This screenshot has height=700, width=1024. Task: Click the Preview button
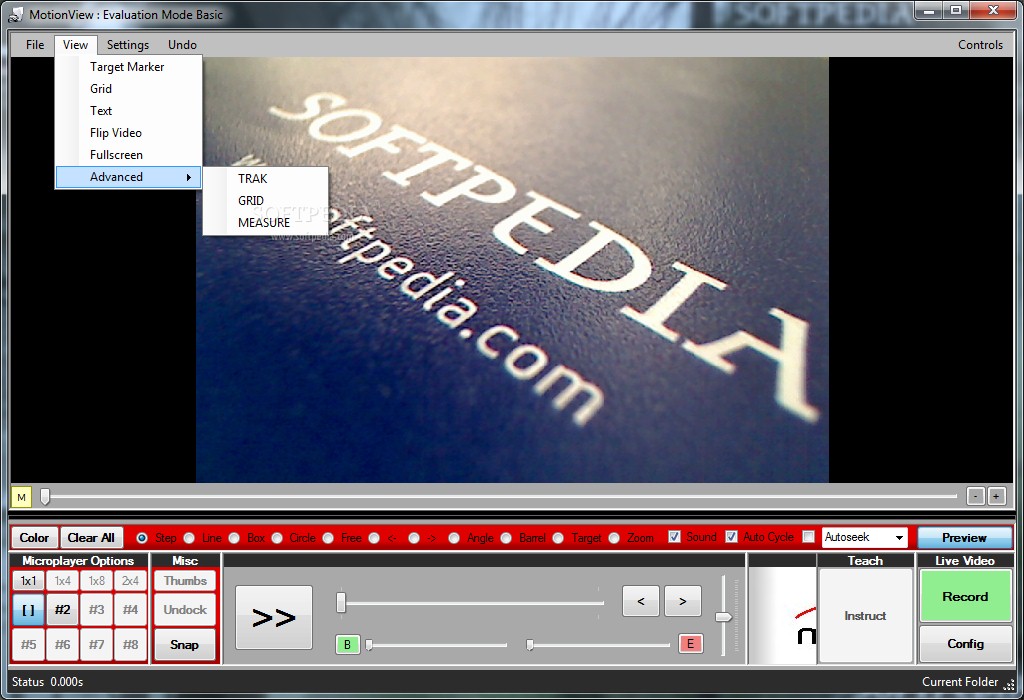coord(965,538)
